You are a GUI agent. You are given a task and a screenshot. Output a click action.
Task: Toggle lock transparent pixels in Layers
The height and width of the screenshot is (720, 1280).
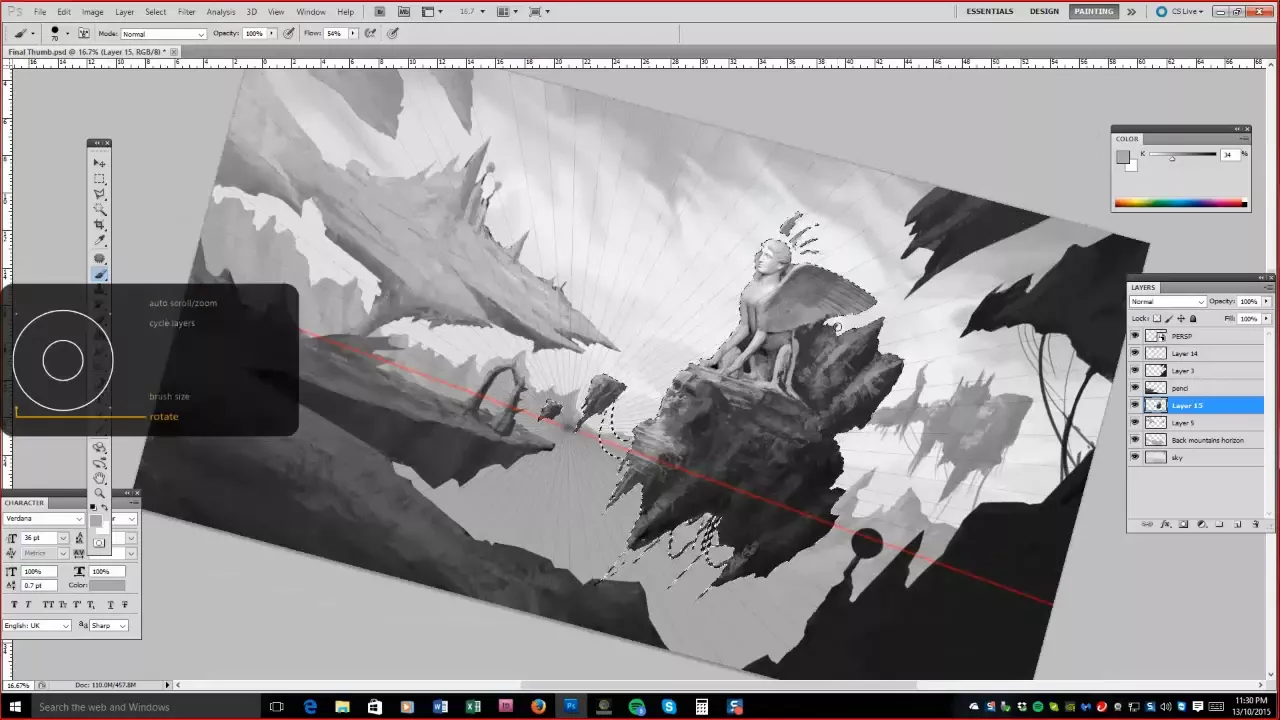[x=1157, y=318]
